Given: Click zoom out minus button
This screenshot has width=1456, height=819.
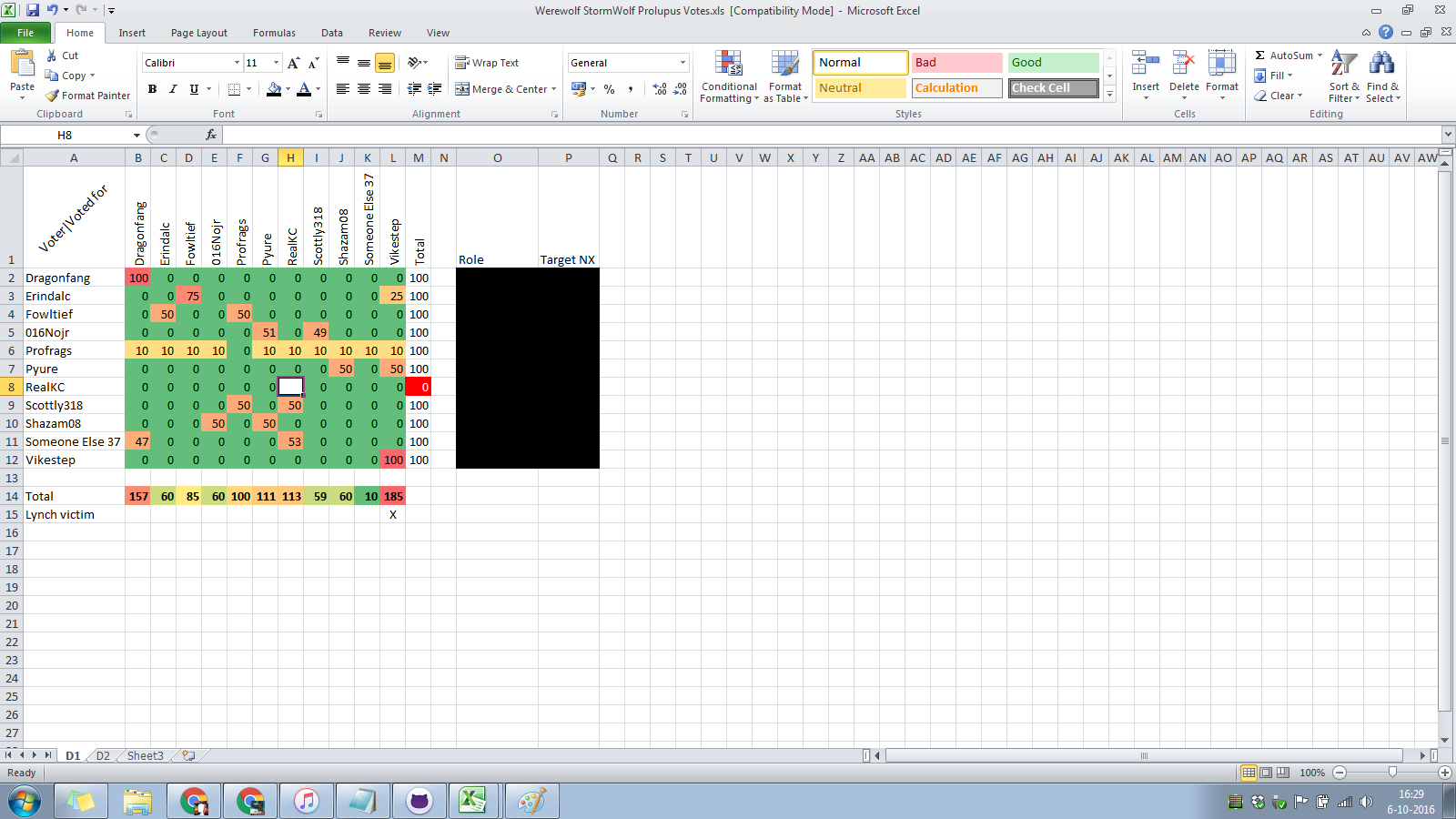Looking at the screenshot, I should point(1340,773).
